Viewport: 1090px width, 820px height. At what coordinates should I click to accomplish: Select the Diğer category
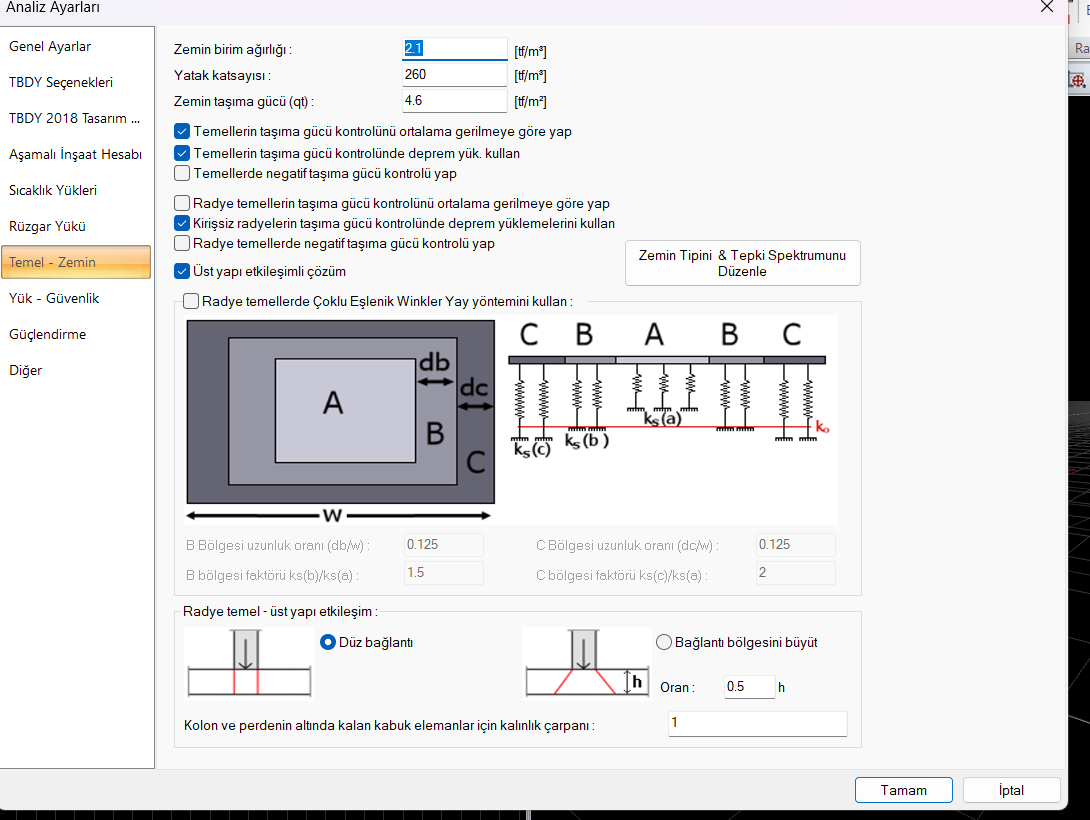(x=26, y=371)
